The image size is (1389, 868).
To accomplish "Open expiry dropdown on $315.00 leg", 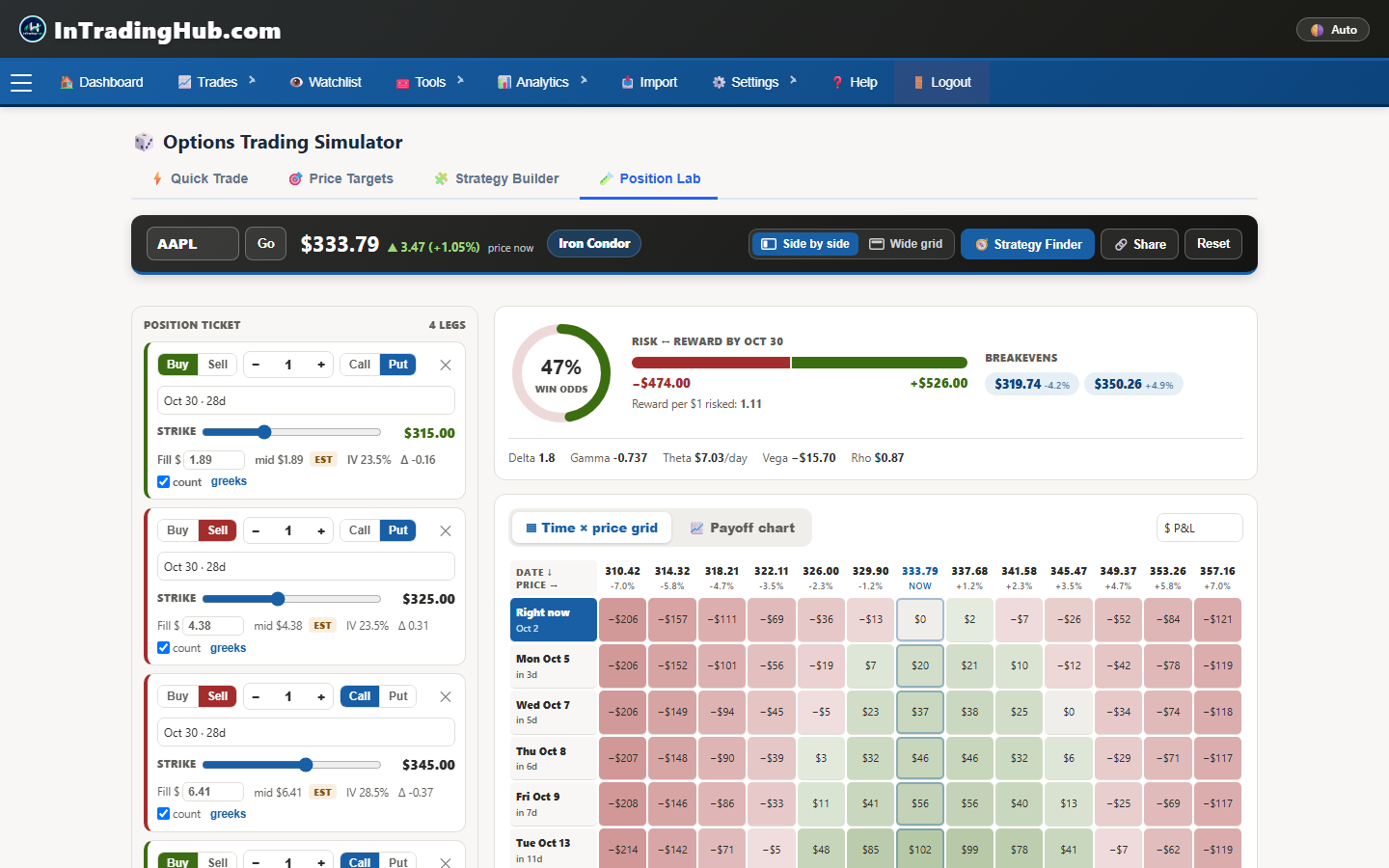I will tap(306, 401).
